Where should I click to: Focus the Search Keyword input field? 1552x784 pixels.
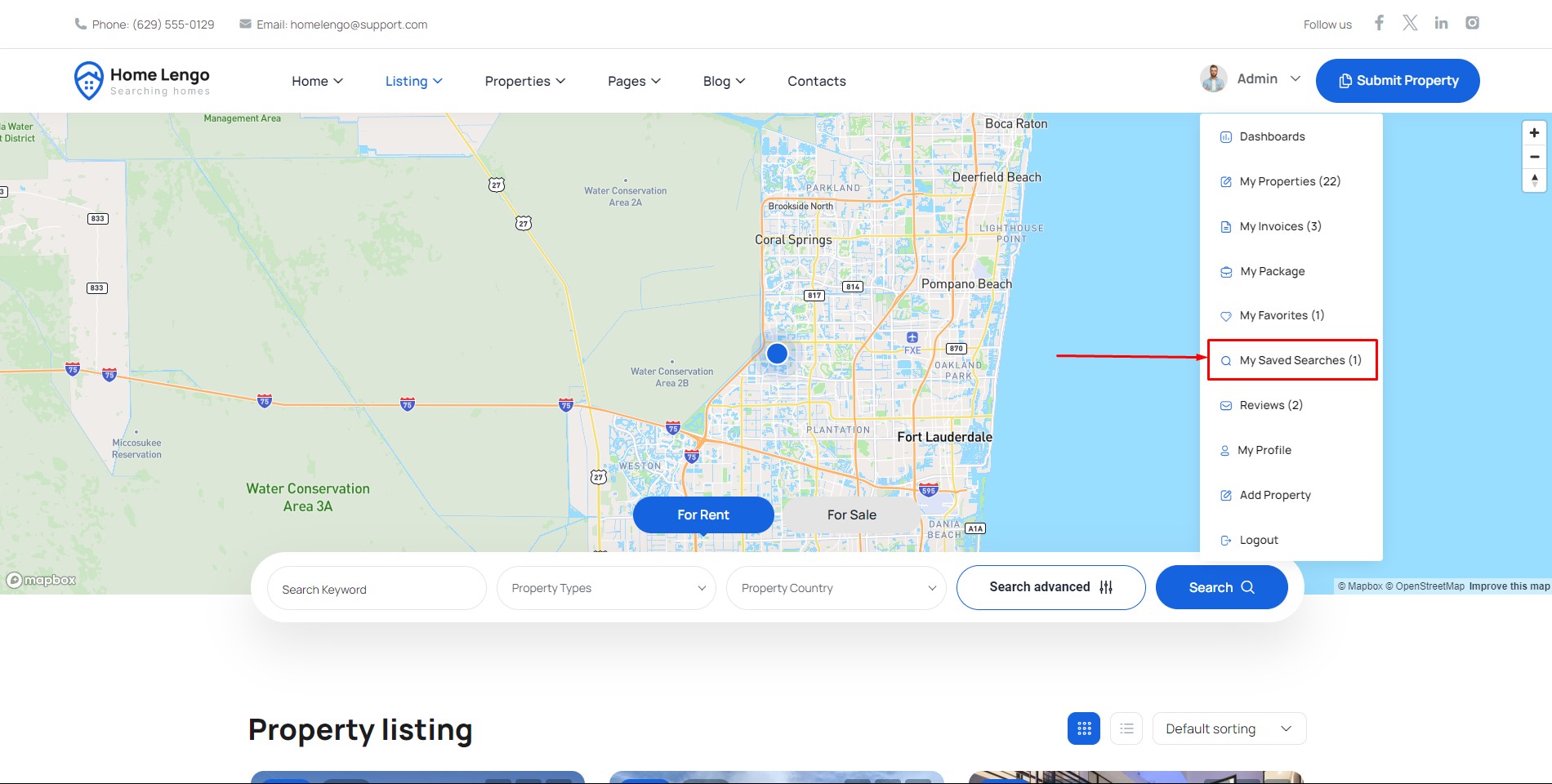click(x=377, y=588)
